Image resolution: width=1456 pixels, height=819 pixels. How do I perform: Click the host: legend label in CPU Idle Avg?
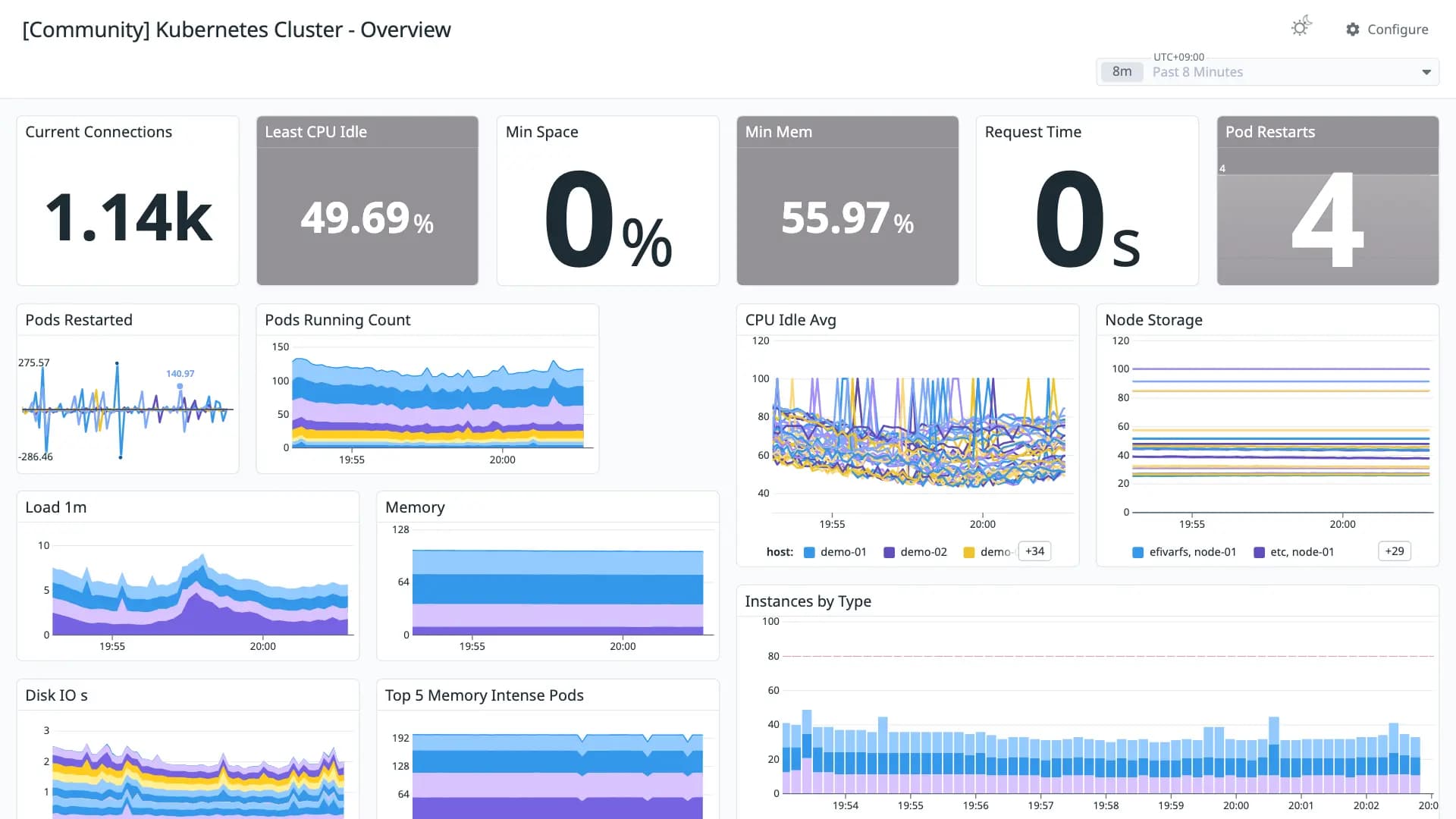coord(780,552)
